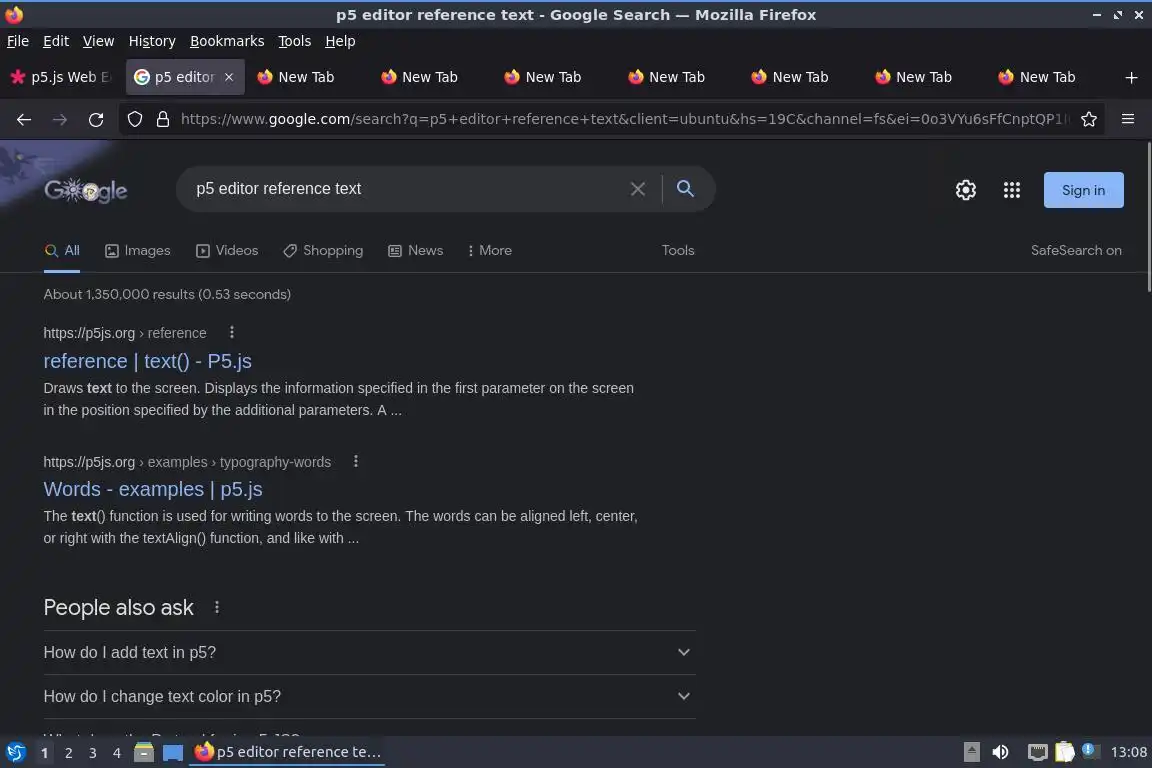Open SafeSearch on settings
The image size is (1152, 768).
click(x=1076, y=251)
